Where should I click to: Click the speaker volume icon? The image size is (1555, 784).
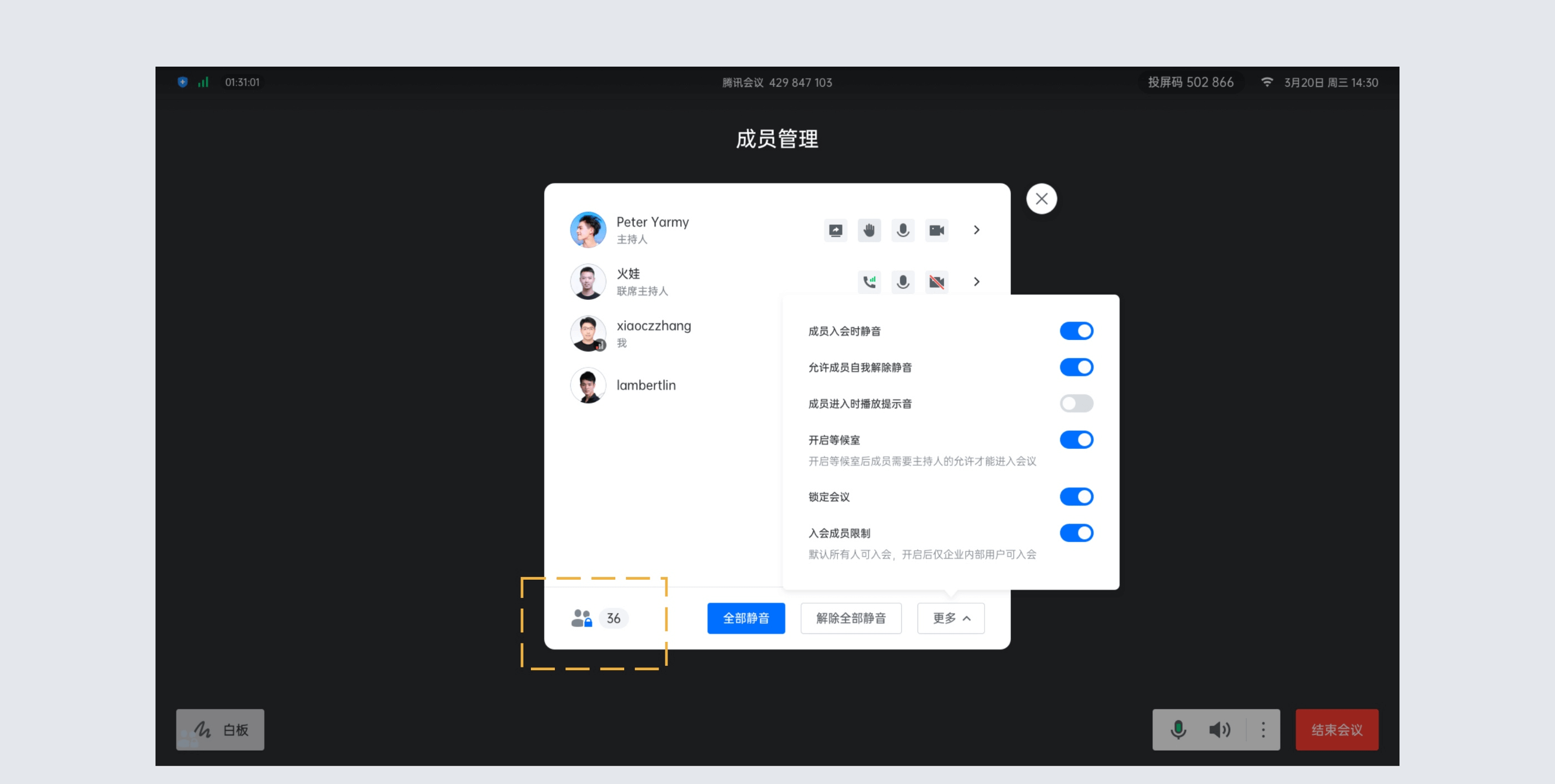(x=1220, y=730)
